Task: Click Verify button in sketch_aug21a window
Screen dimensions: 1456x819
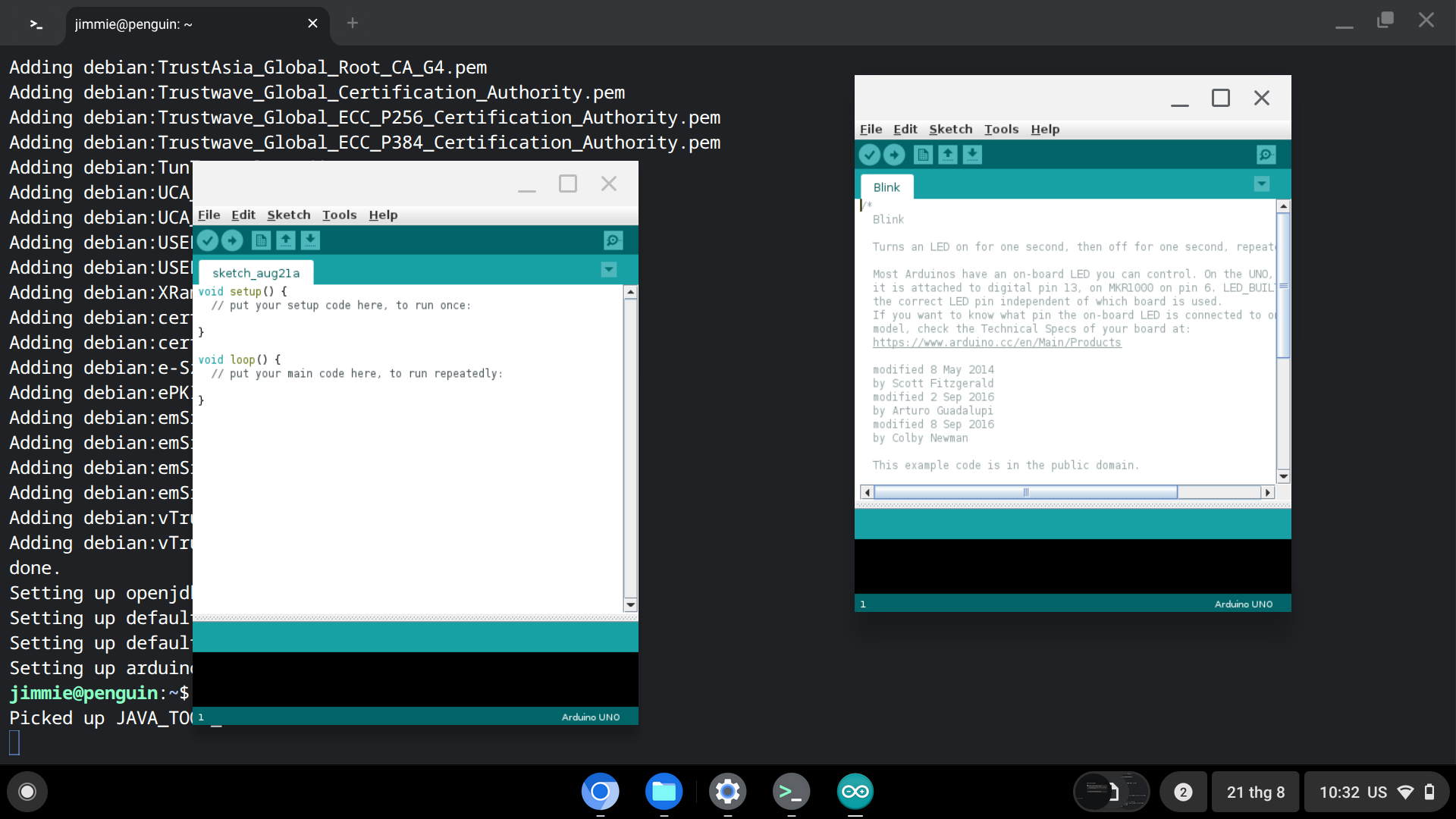Action: tap(208, 240)
